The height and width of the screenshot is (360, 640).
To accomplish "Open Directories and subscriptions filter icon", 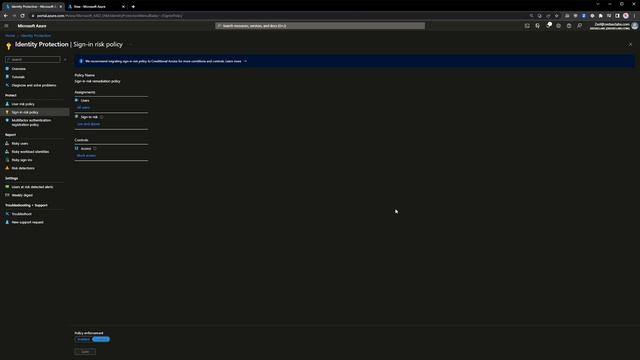I will click(x=538, y=26).
